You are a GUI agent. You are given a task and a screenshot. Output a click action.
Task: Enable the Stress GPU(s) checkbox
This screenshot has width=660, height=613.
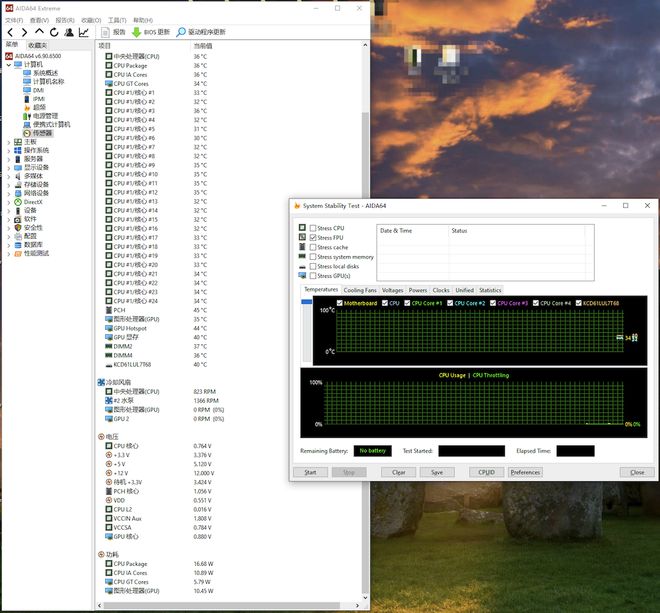click(313, 276)
